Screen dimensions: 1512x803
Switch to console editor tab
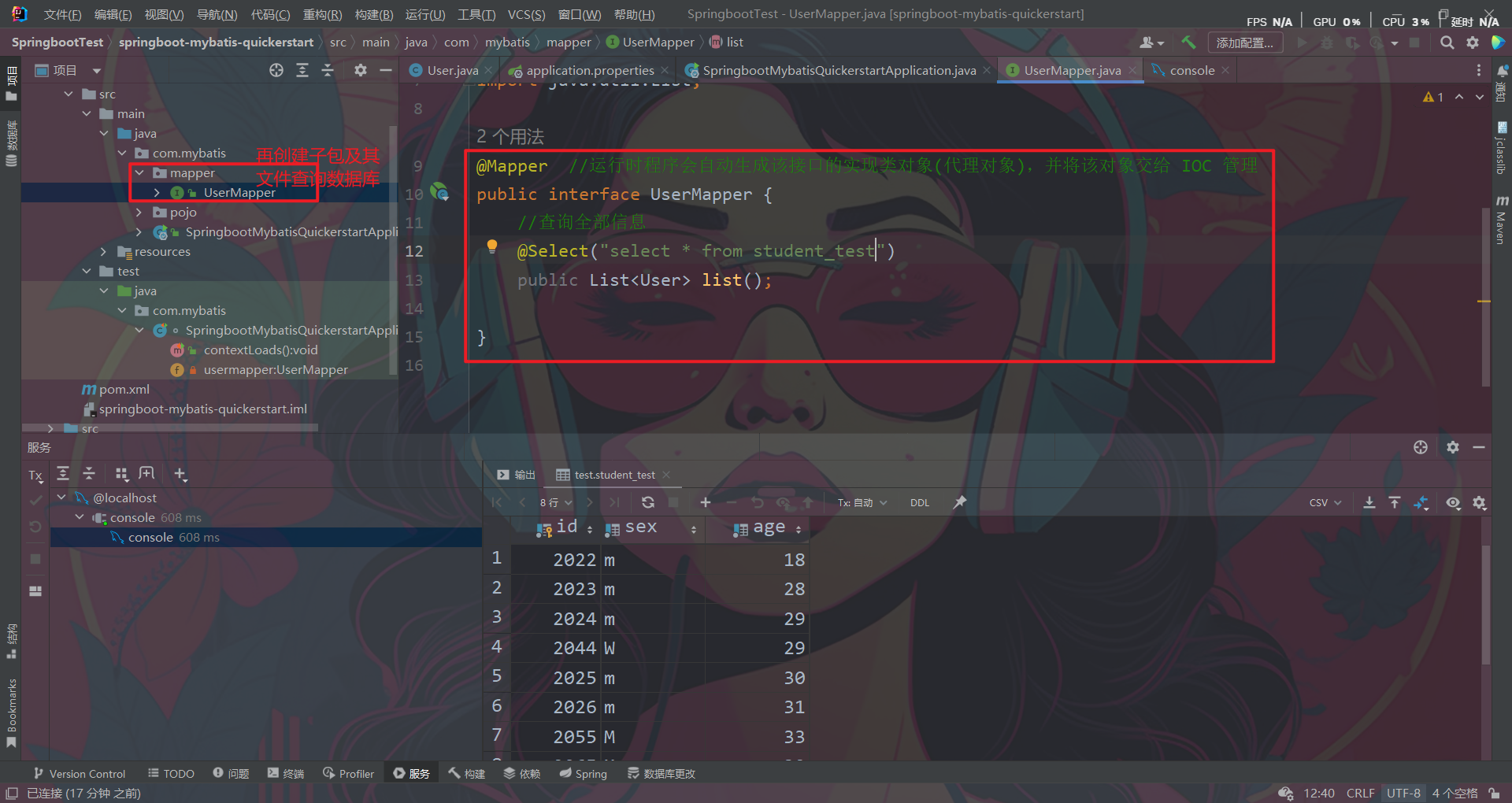tap(1191, 70)
